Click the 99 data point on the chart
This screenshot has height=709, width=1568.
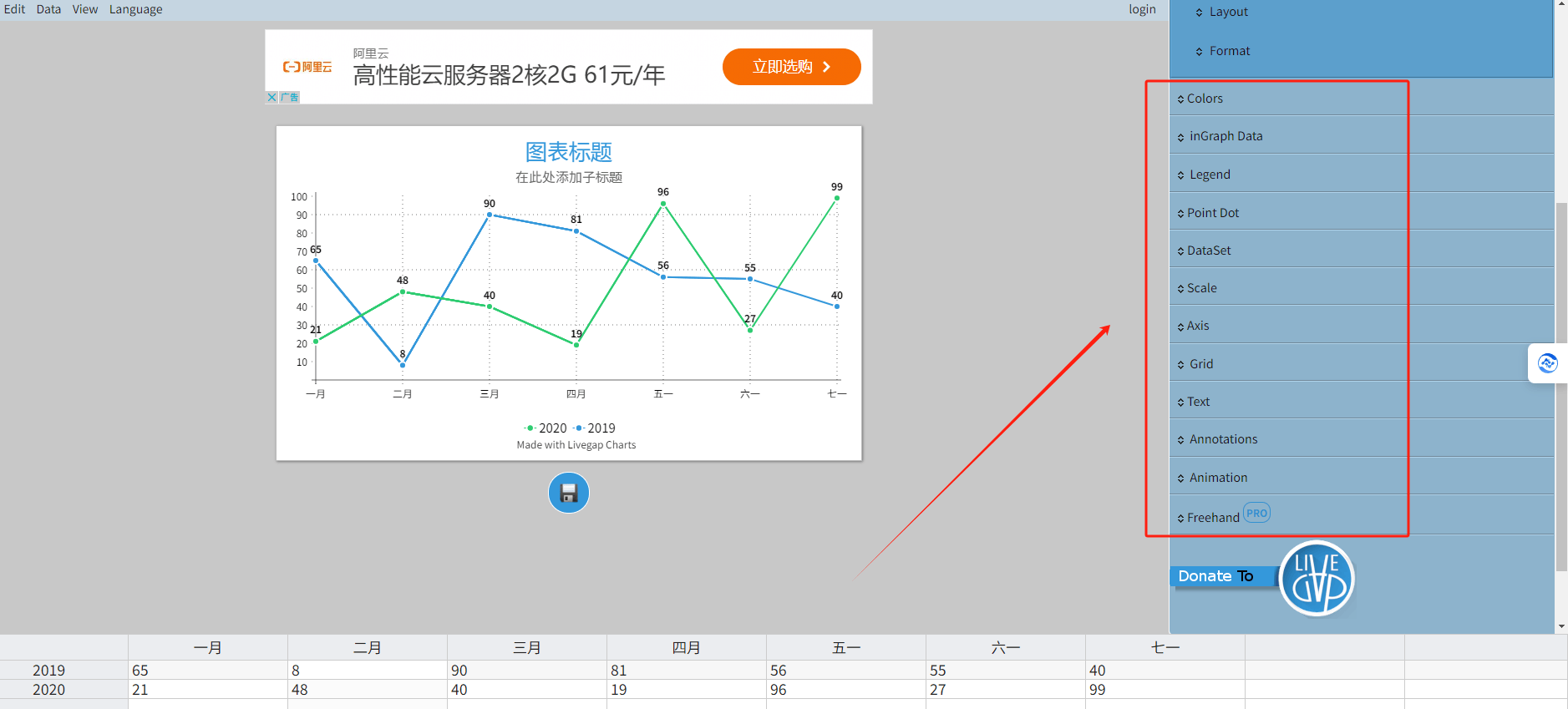(836, 198)
